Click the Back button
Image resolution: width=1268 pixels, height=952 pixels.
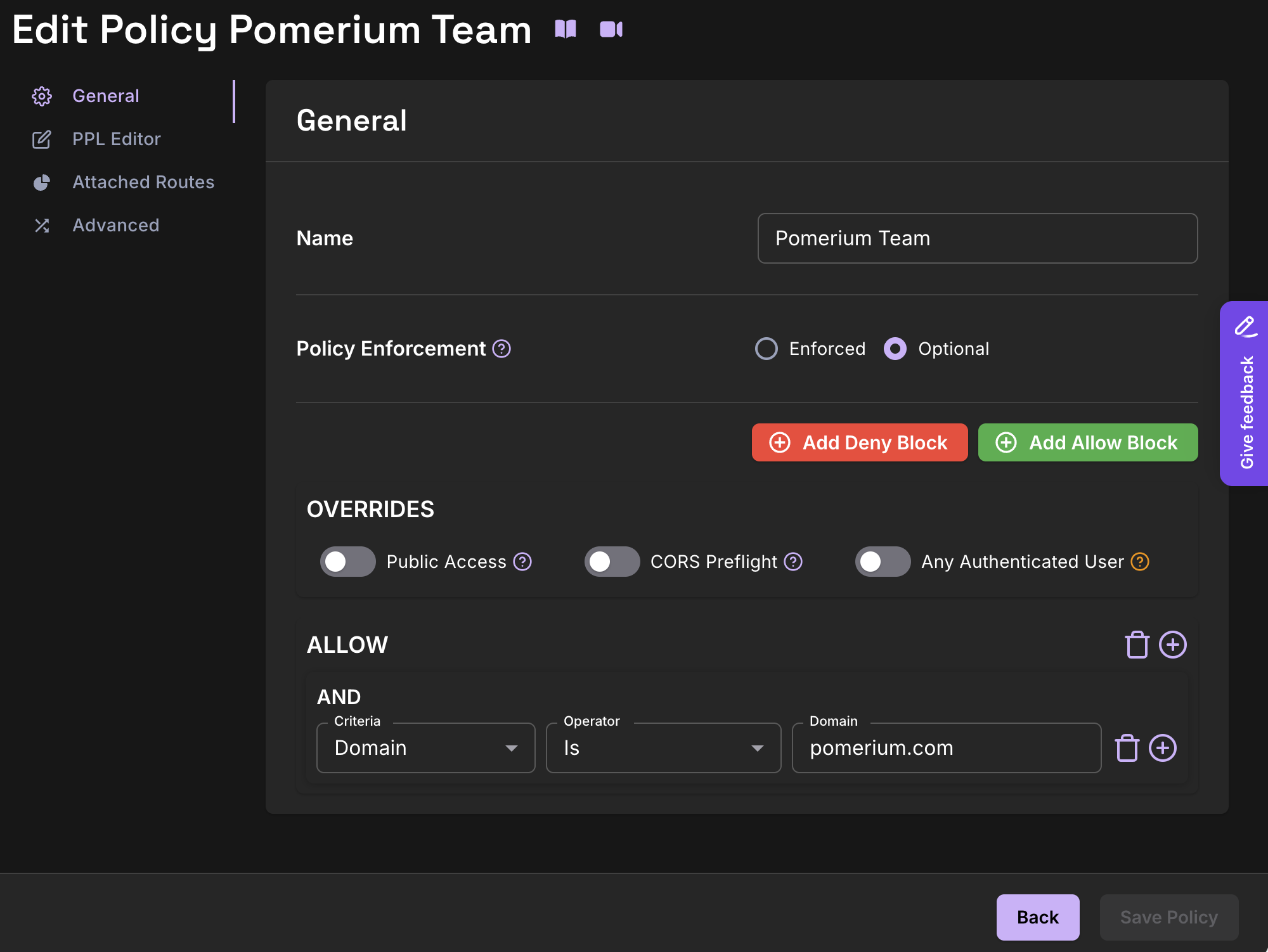pos(1038,917)
